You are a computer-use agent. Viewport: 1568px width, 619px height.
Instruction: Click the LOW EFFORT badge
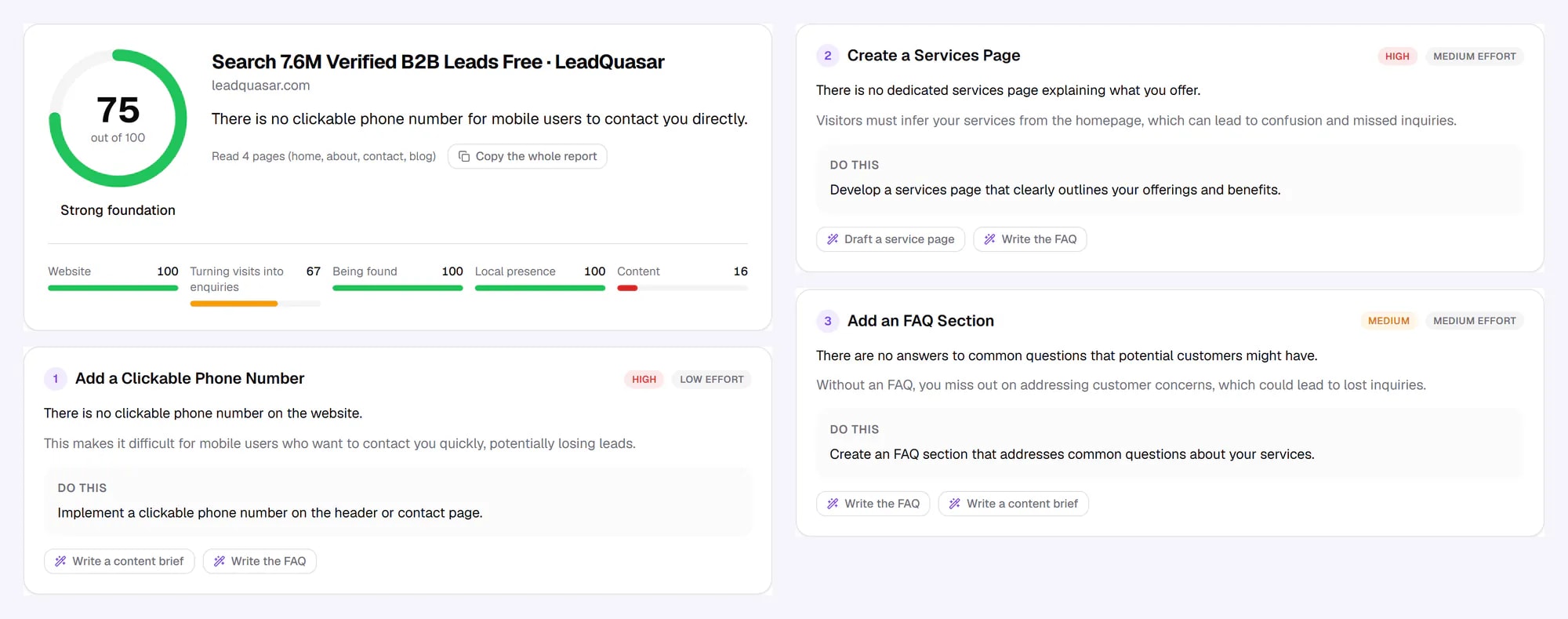click(712, 380)
